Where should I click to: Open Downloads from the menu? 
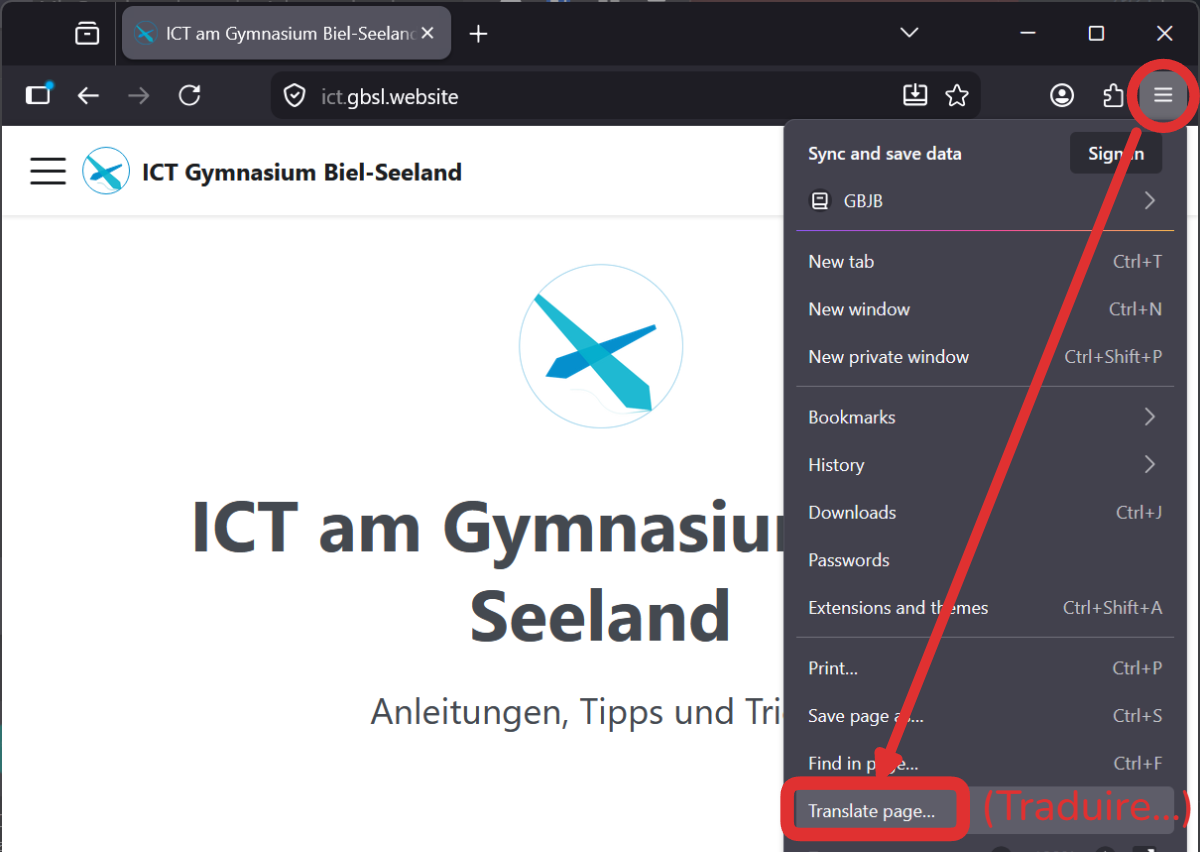(985, 513)
